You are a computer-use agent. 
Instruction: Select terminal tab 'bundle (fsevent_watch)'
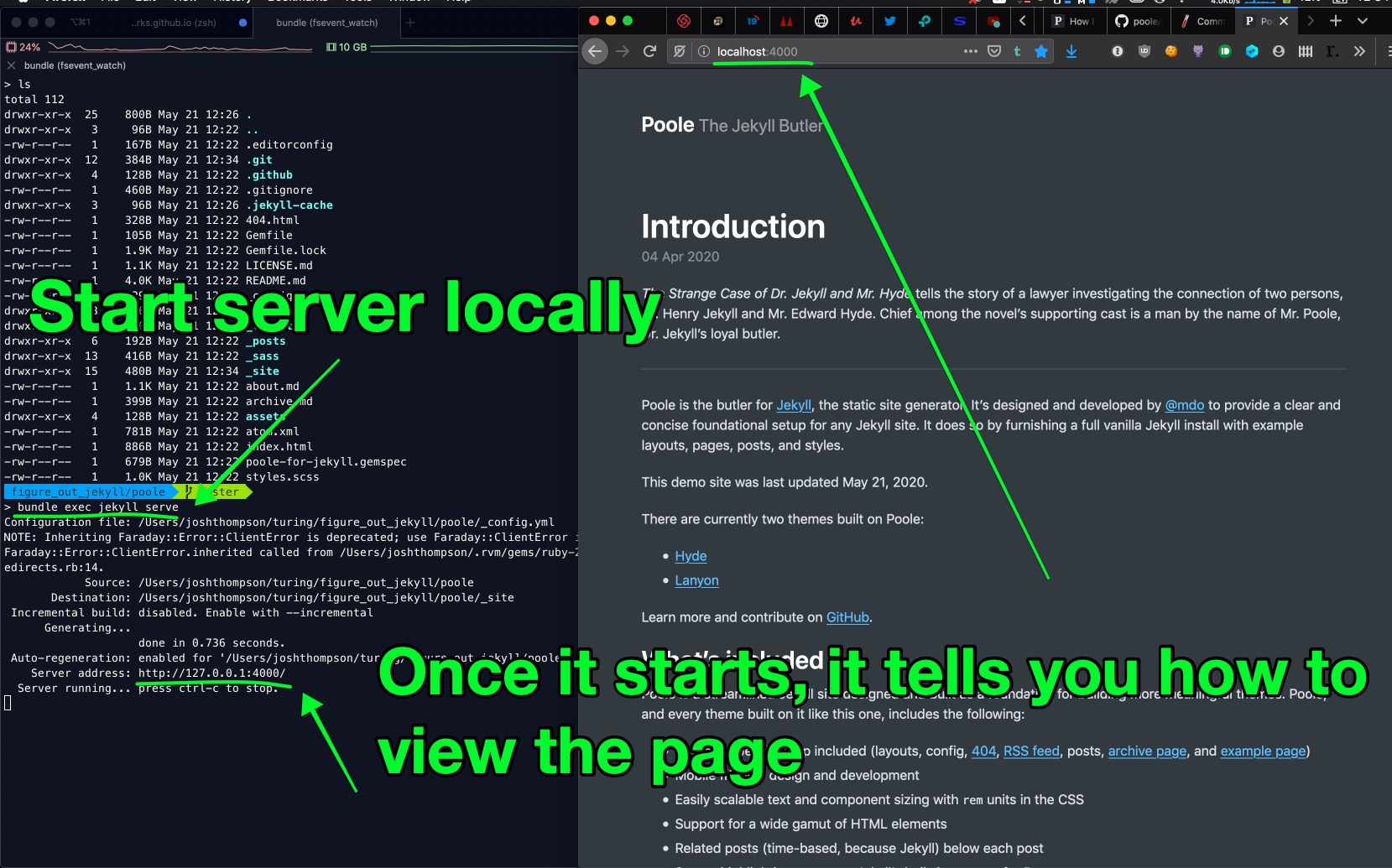pyautogui.click(x=327, y=23)
